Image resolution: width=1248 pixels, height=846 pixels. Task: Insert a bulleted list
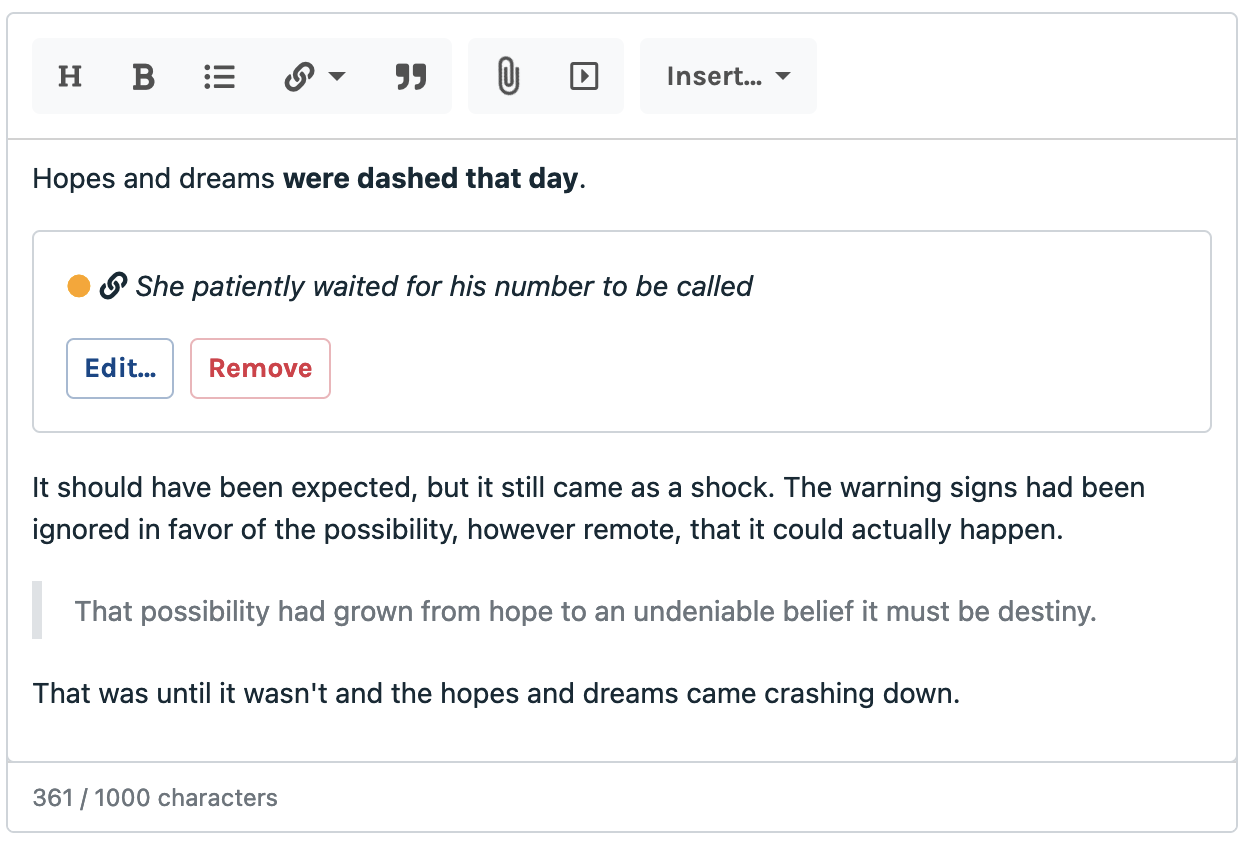pyautogui.click(x=219, y=76)
